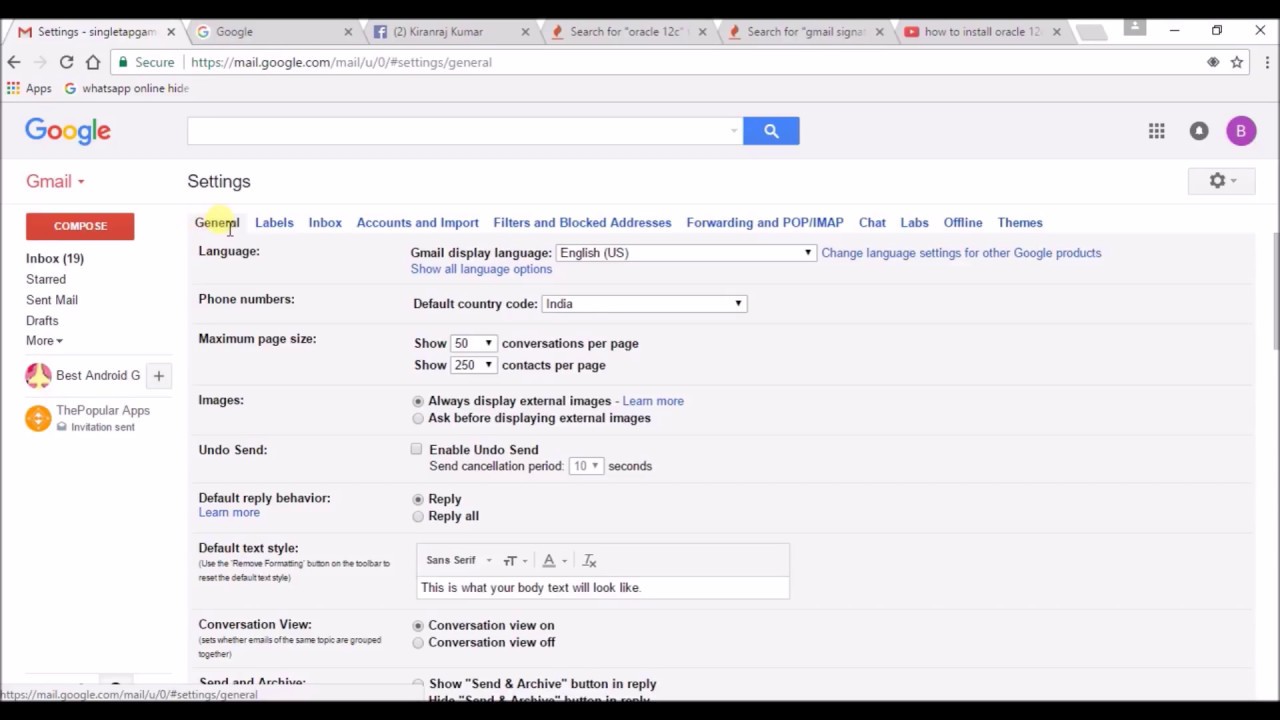The width and height of the screenshot is (1280, 720).
Task: Click Change language settings for other Google products
Action: click(961, 253)
